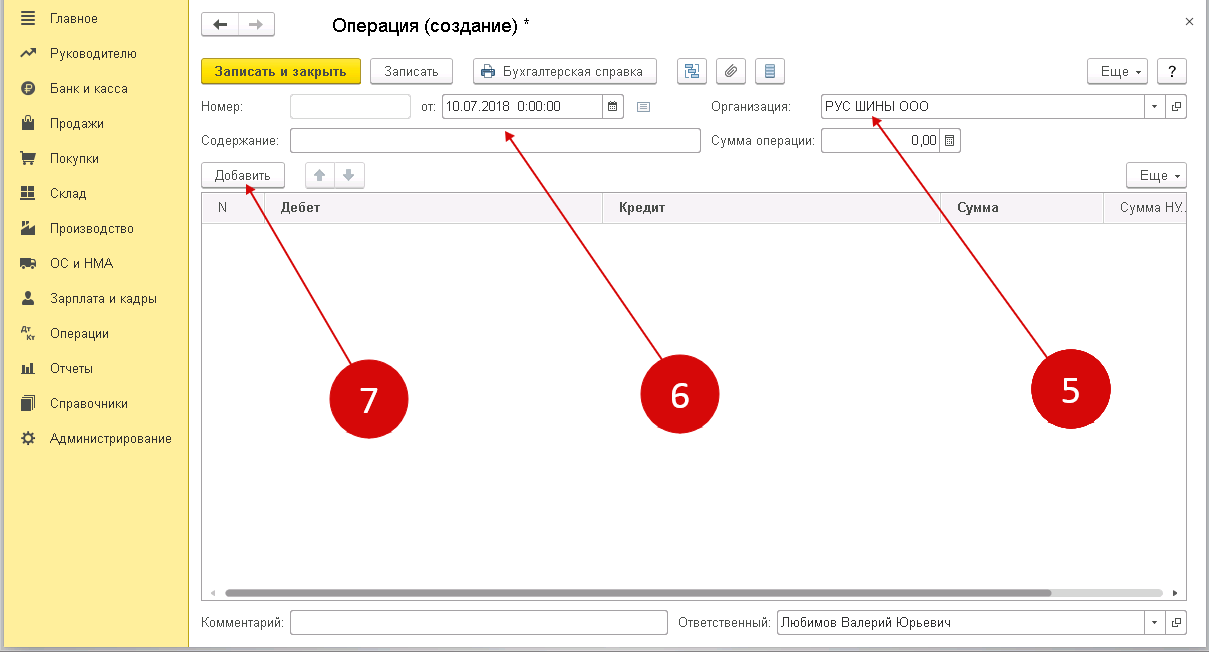Open the Руководителю section
This screenshot has height=652, width=1209.
[93, 53]
